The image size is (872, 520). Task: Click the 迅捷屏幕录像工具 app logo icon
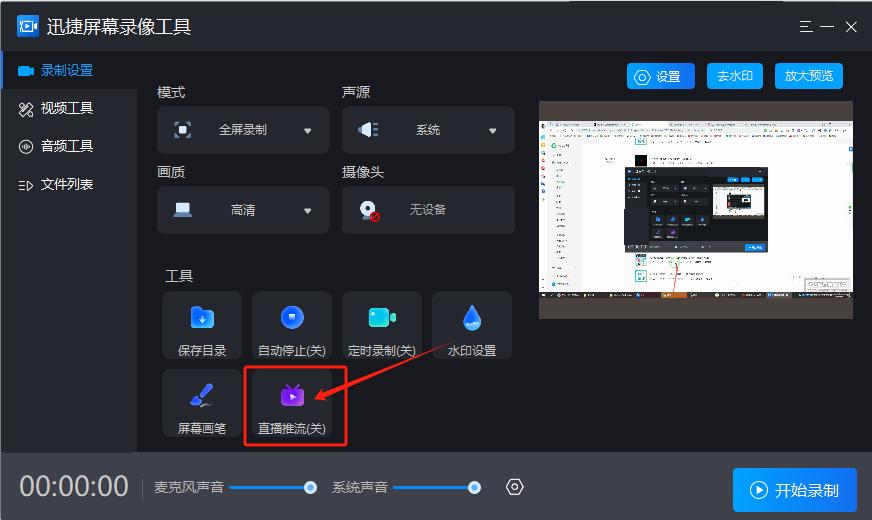click(x=28, y=26)
